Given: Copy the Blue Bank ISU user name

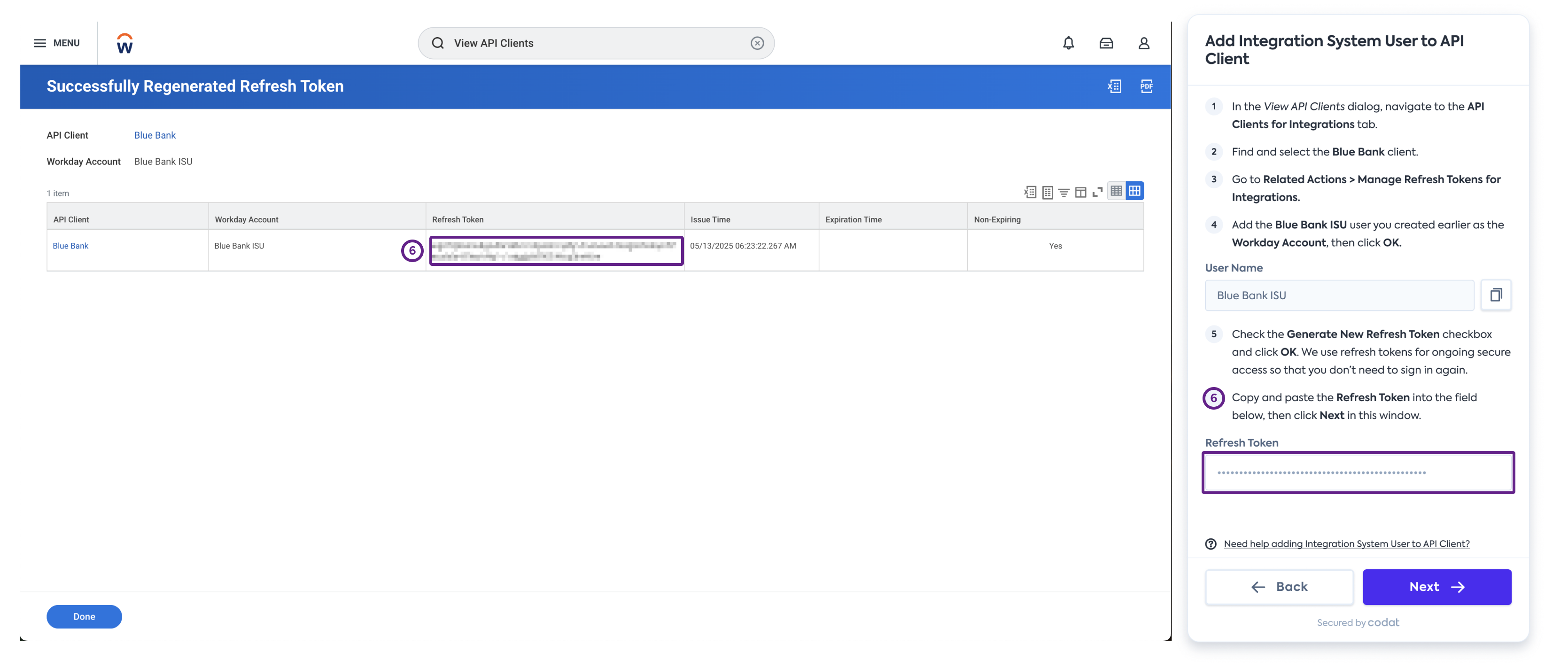Looking at the screenshot, I should [1496, 295].
